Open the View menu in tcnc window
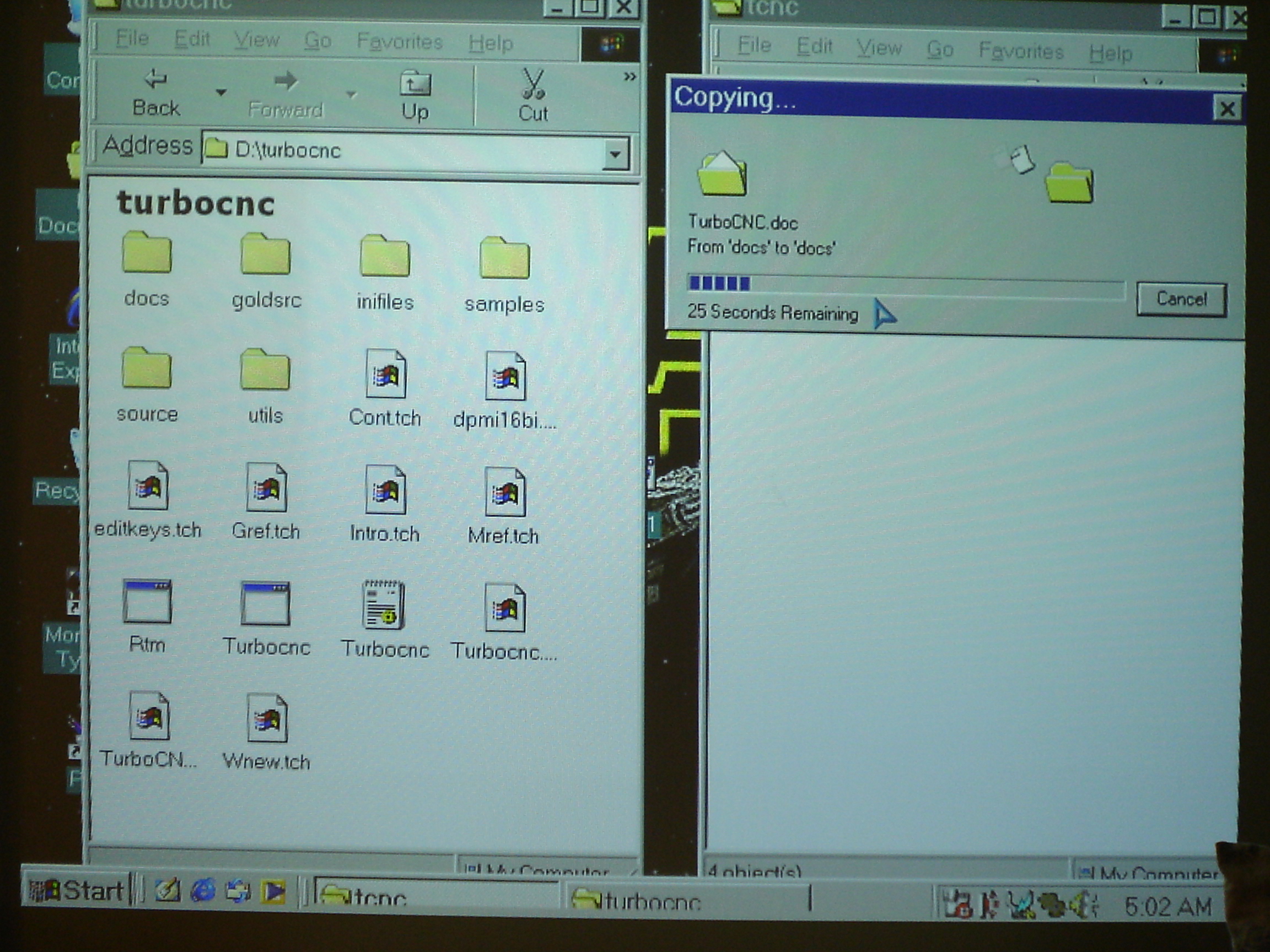The image size is (1270, 952). pos(879,48)
